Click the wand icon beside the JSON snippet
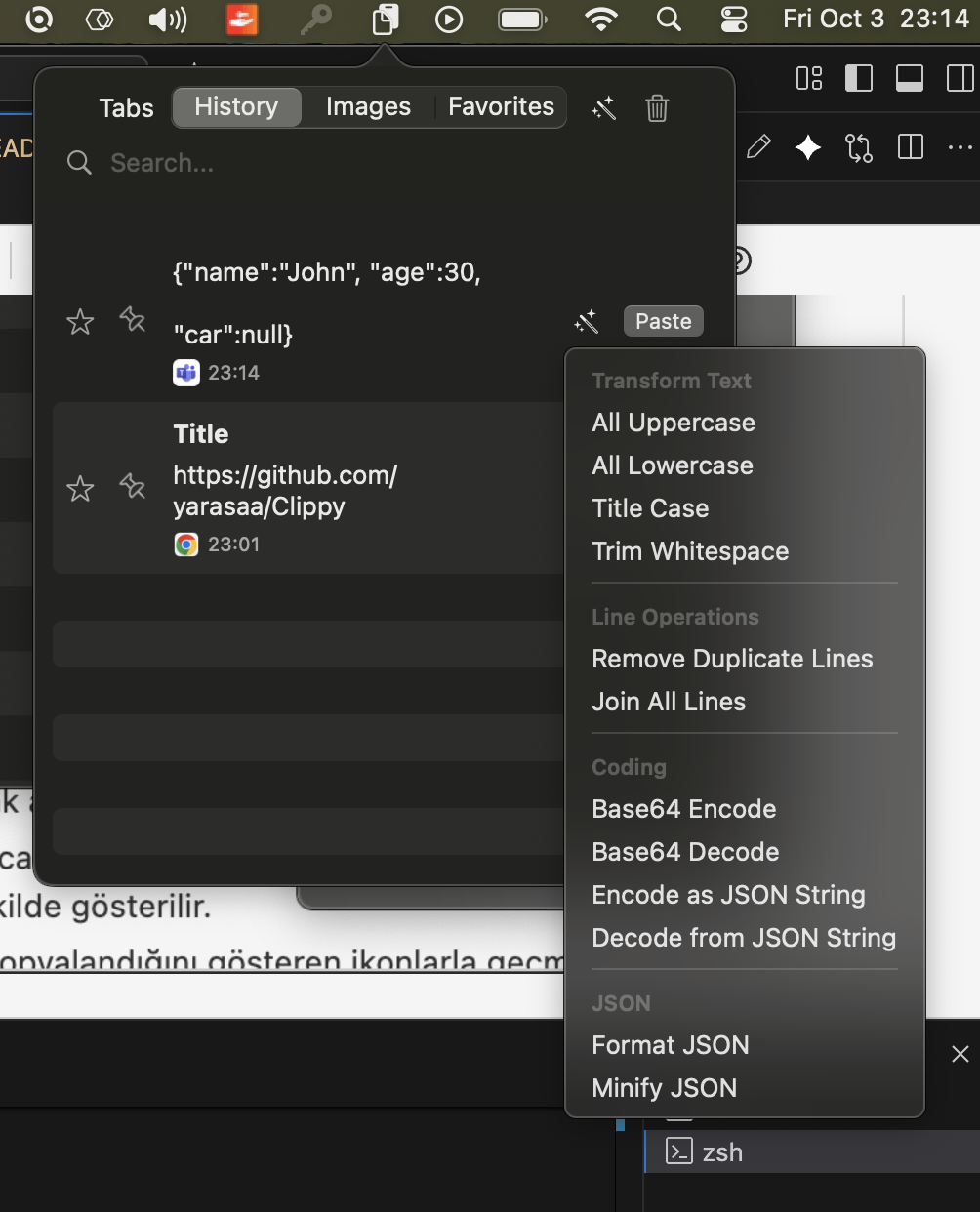Screen dimensions: 980x1212 pos(587,322)
